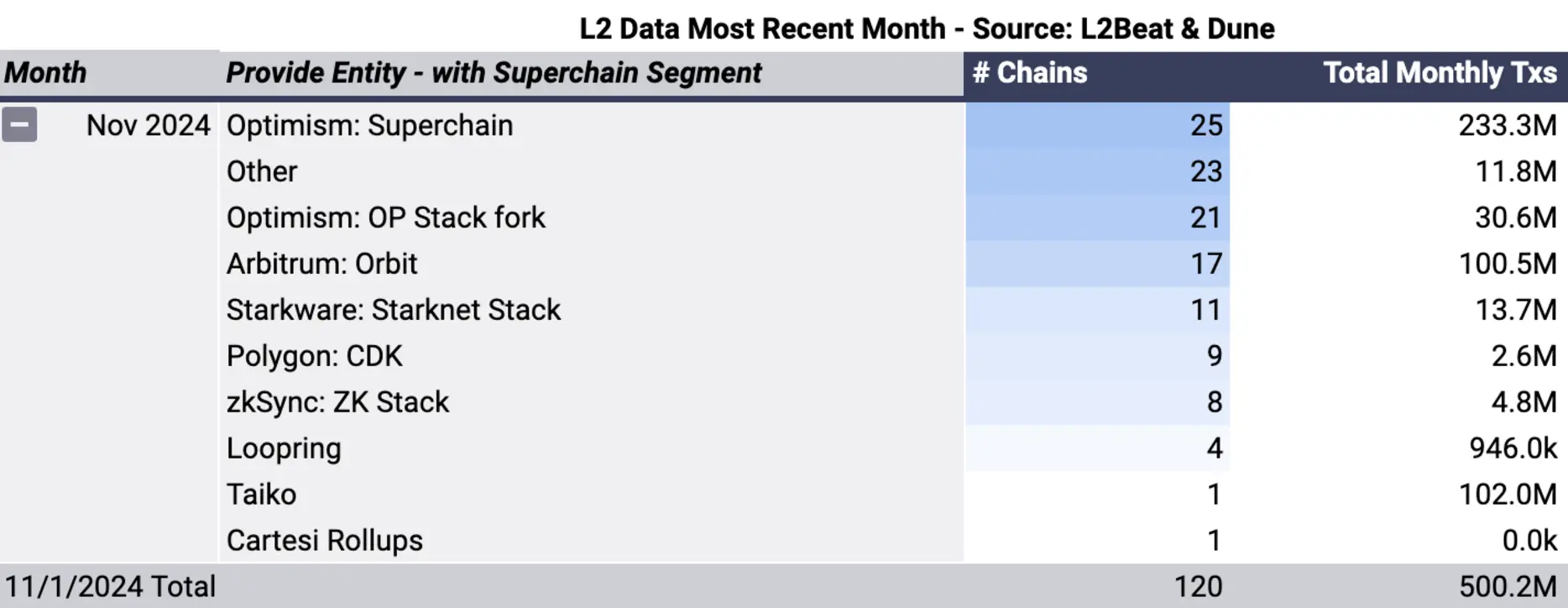Click the 11/1/2024 Total row label
Viewport: 1568px width, 608px height.
110,586
